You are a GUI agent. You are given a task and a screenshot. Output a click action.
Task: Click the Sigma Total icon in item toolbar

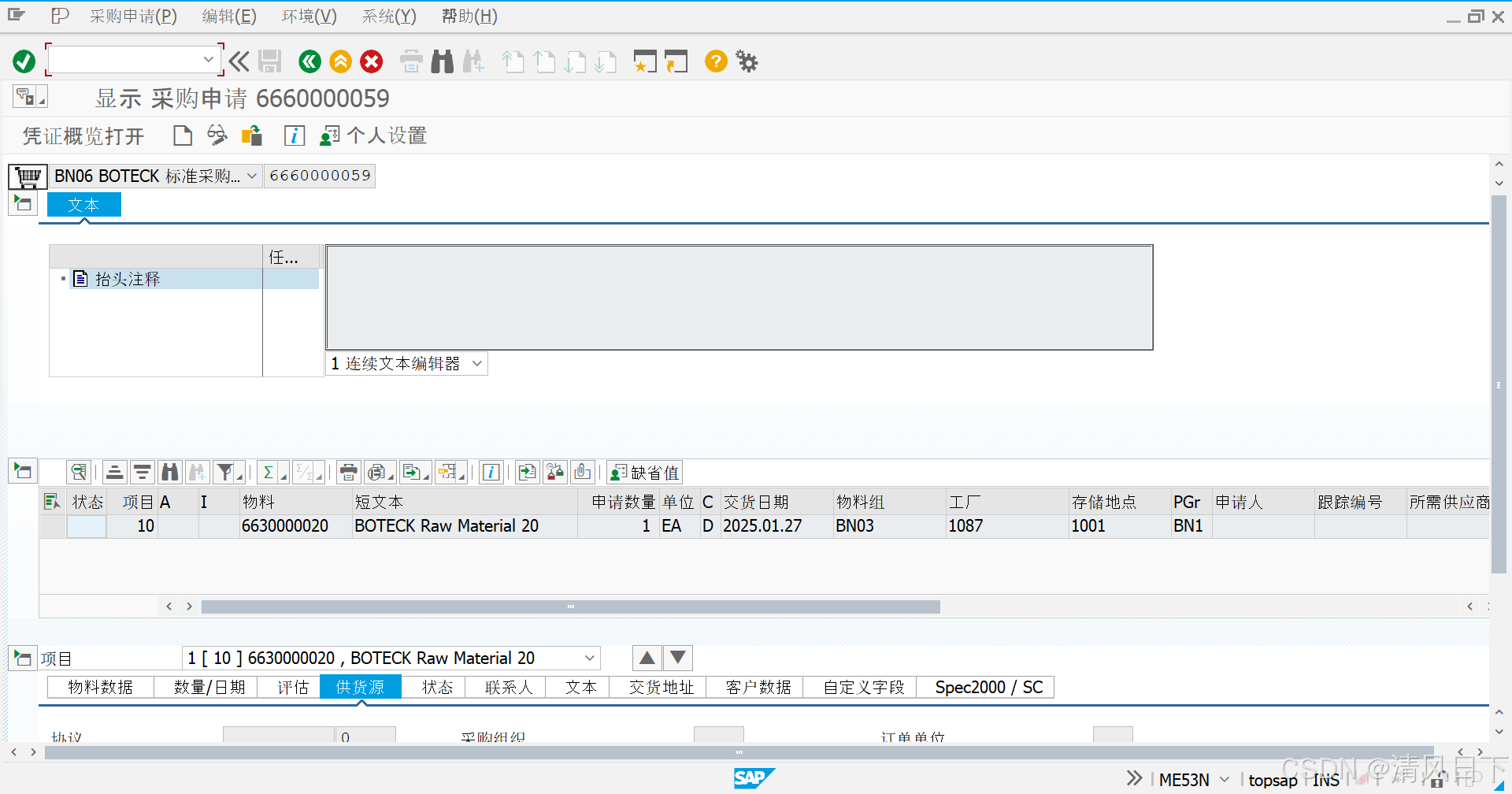(272, 473)
